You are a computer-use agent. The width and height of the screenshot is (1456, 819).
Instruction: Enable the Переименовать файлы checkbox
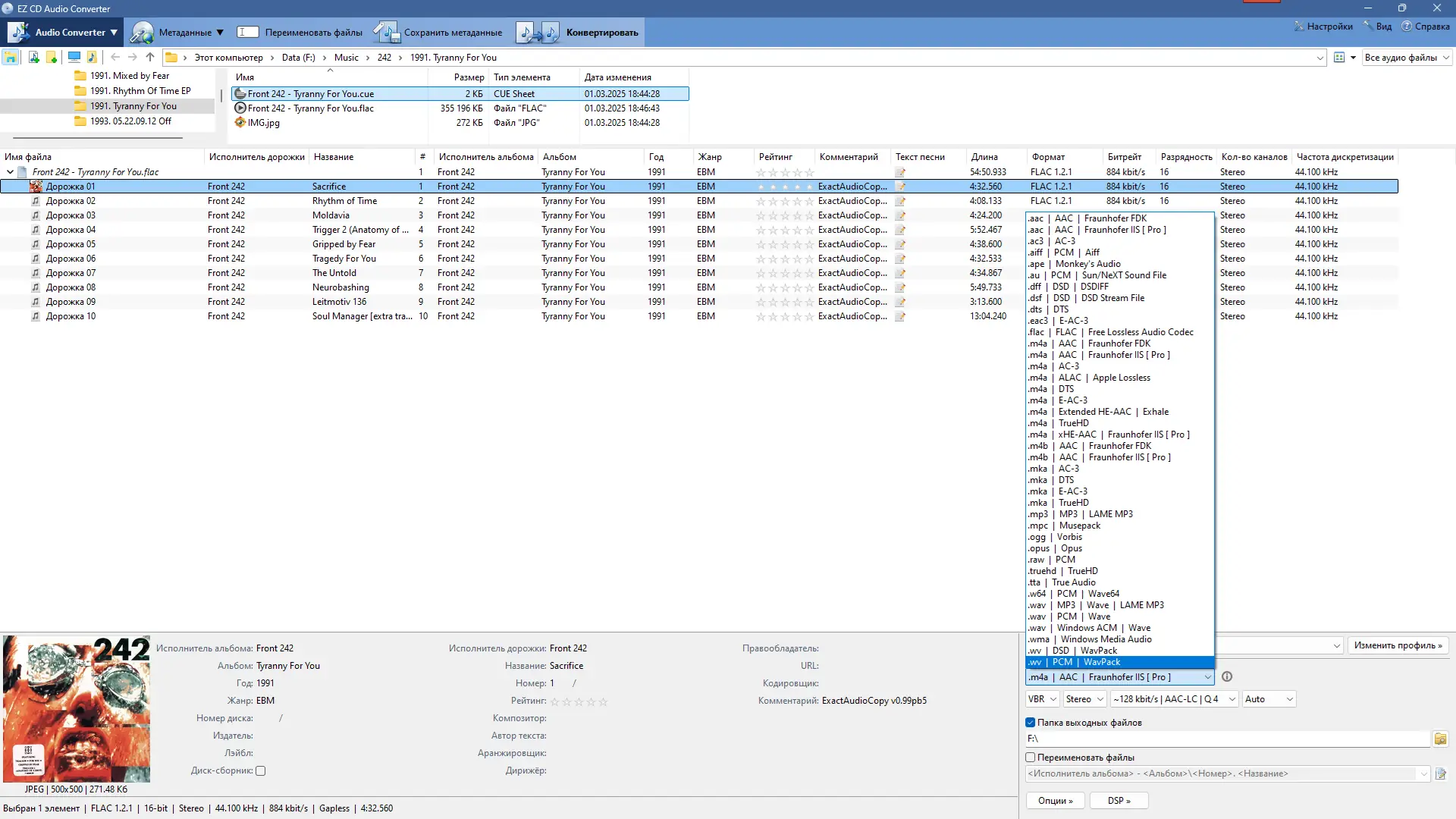point(1031,758)
